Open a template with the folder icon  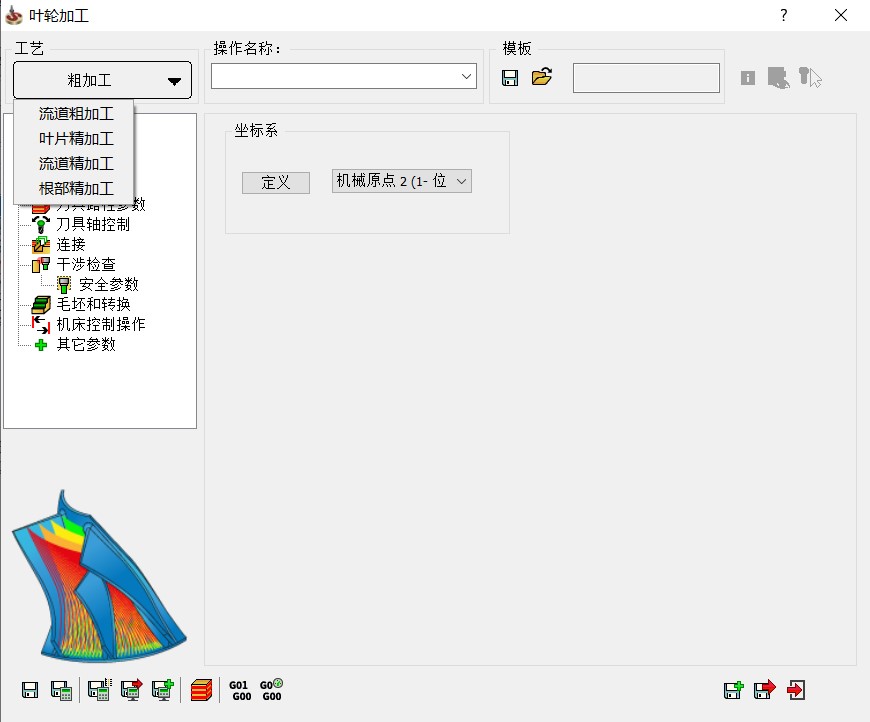pos(542,78)
